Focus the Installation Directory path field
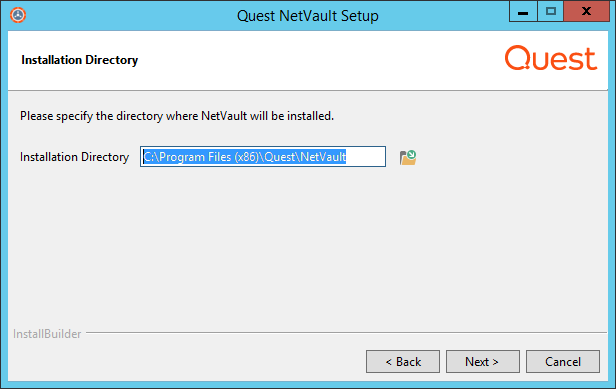The height and width of the screenshot is (389, 616). coord(263,157)
